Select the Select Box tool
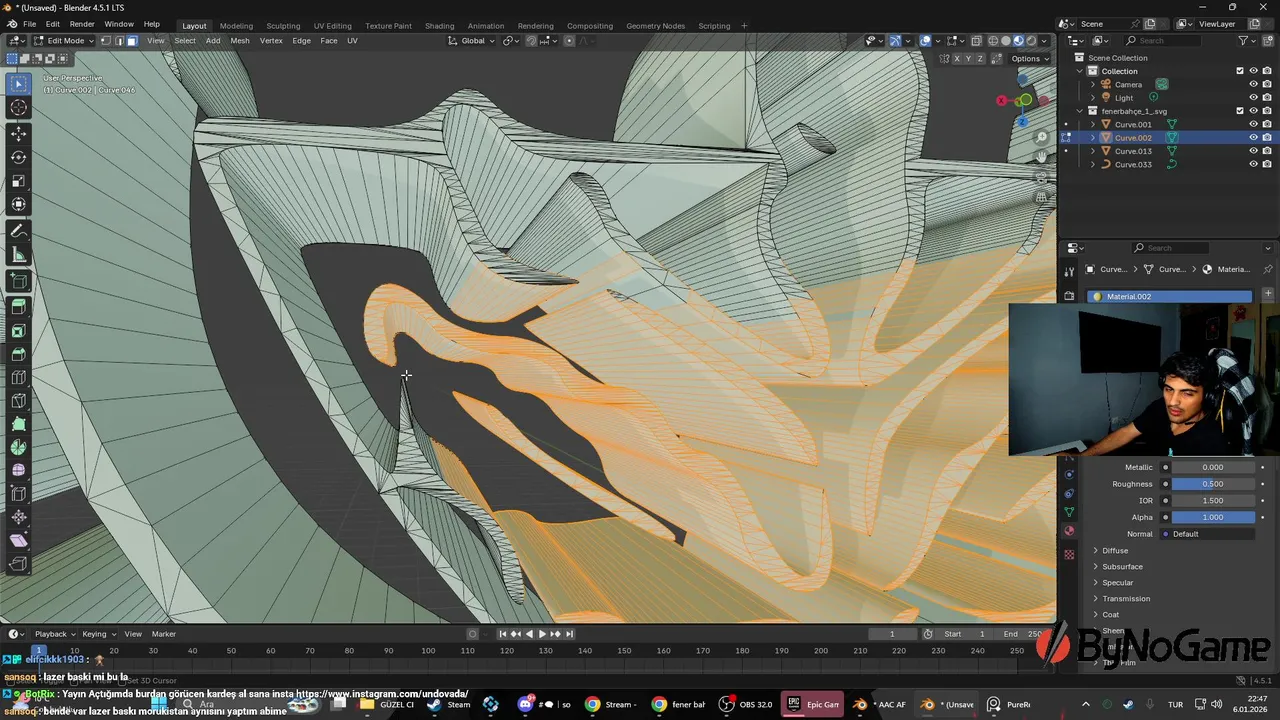This screenshot has height=720, width=1280. click(x=18, y=84)
